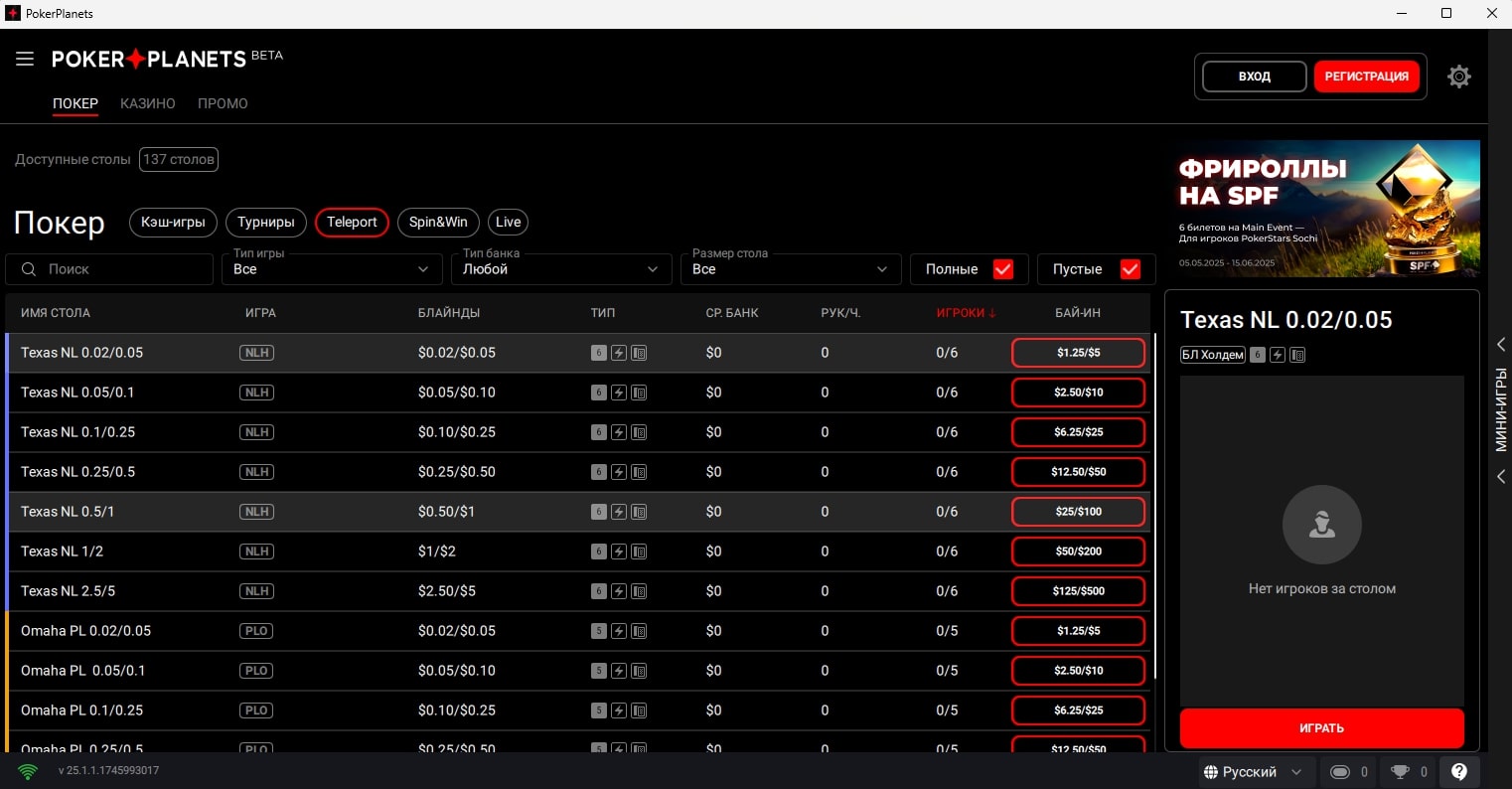
Task: Sort by Бай-ин column header
Action: (1078, 313)
